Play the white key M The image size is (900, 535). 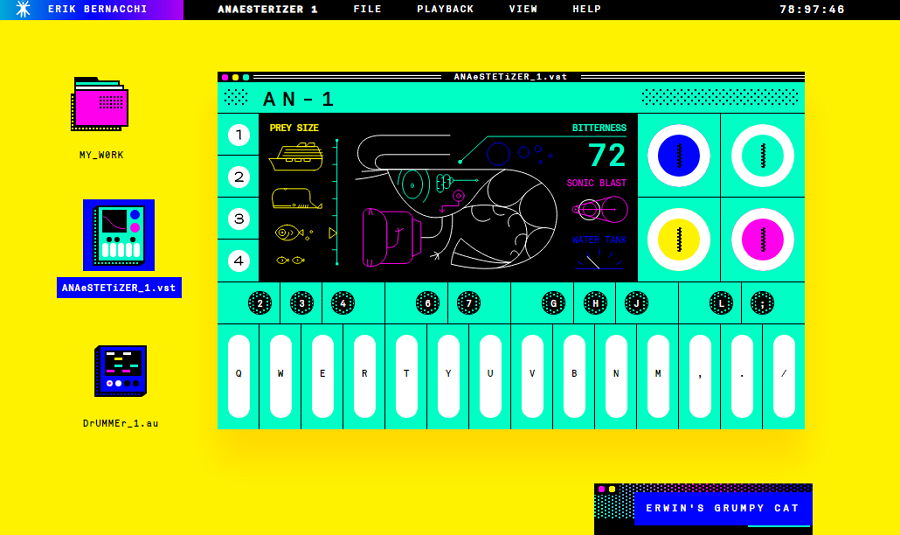pos(658,376)
